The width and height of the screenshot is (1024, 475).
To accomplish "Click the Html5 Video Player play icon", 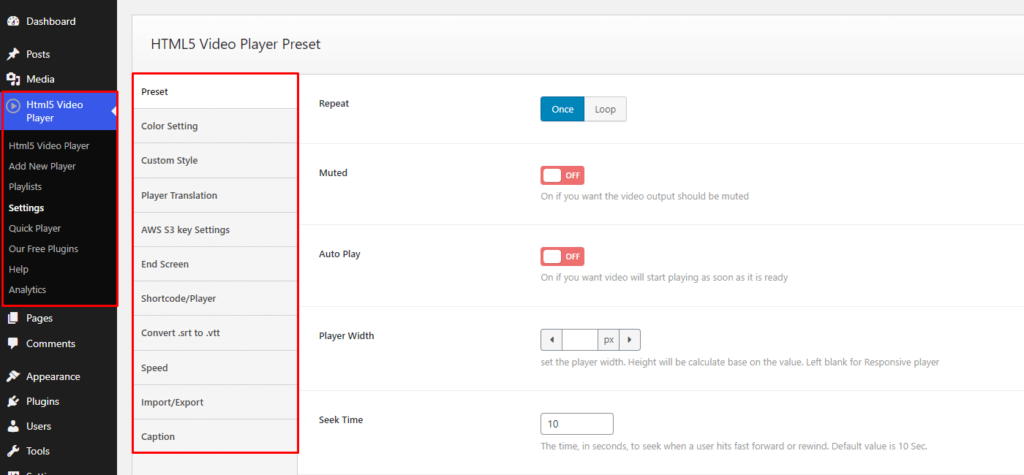I will [13, 105].
